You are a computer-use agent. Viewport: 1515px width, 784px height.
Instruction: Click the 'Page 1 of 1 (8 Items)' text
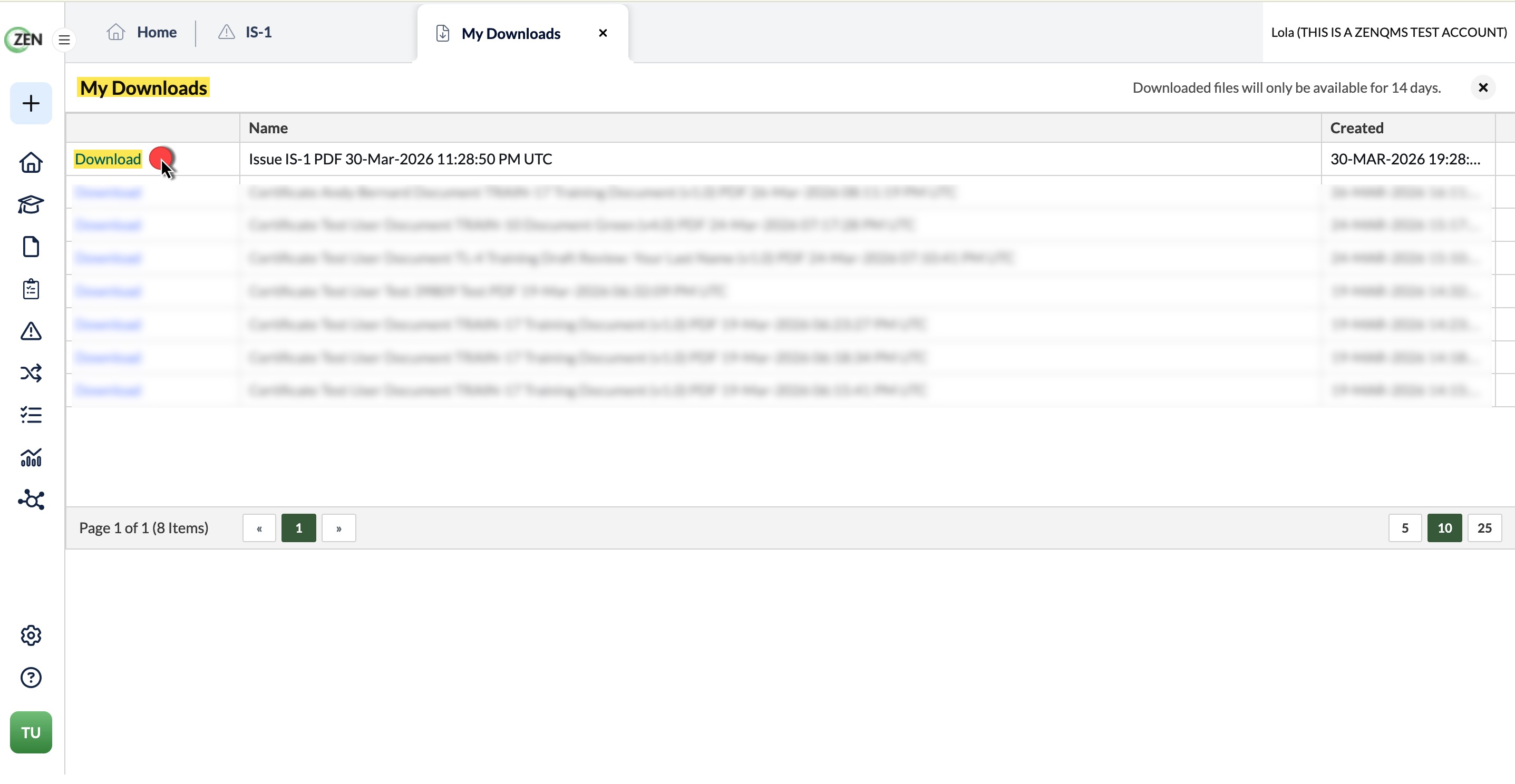coord(143,528)
